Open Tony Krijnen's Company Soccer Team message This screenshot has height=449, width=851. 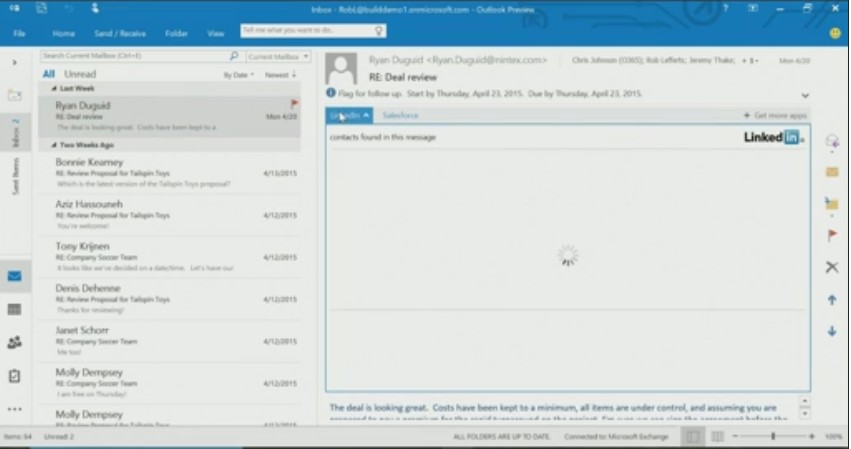[x=169, y=257]
